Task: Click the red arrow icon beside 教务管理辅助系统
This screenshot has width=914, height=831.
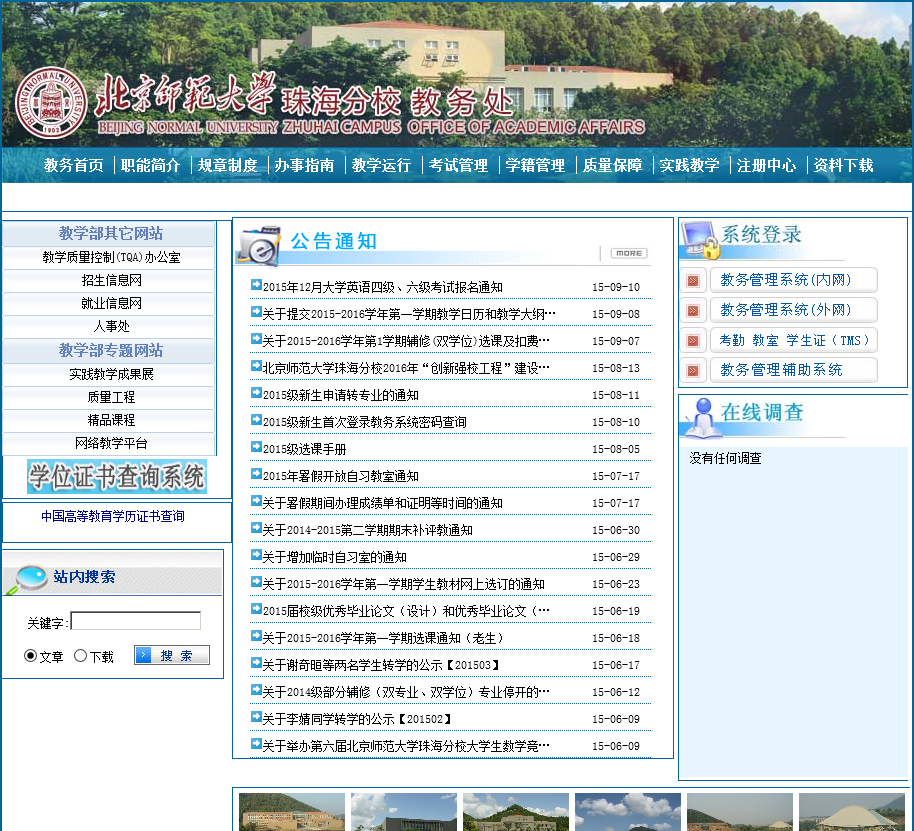Action: pos(693,371)
